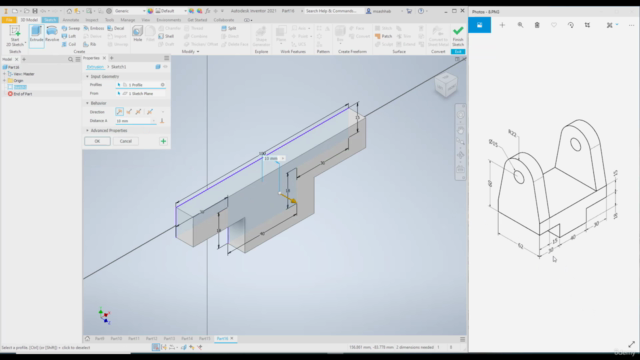Collapse the Input Geometry section
This screenshot has width=640, height=360.
(87, 76)
